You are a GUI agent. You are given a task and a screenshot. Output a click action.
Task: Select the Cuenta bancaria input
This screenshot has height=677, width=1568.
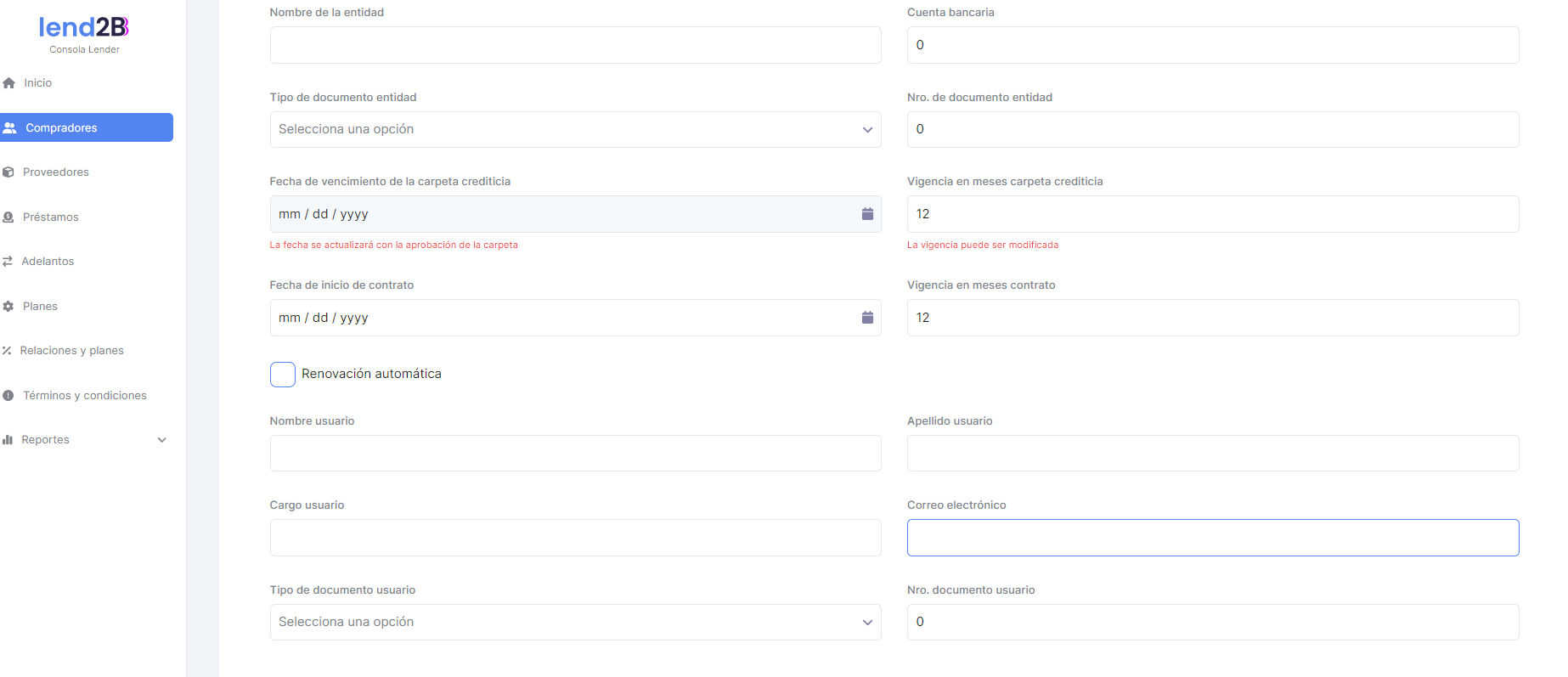[x=1212, y=45]
